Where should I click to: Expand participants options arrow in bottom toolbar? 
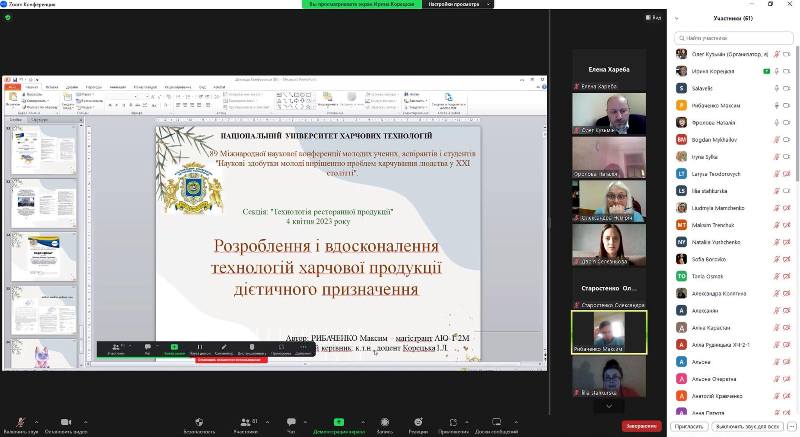point(267,422)
